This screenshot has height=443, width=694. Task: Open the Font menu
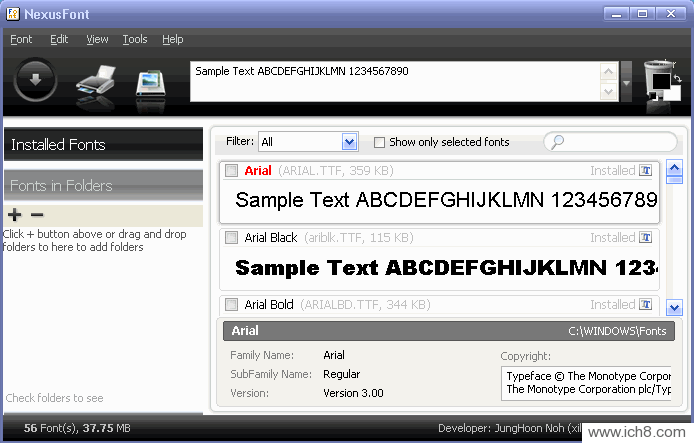[21, 39]
